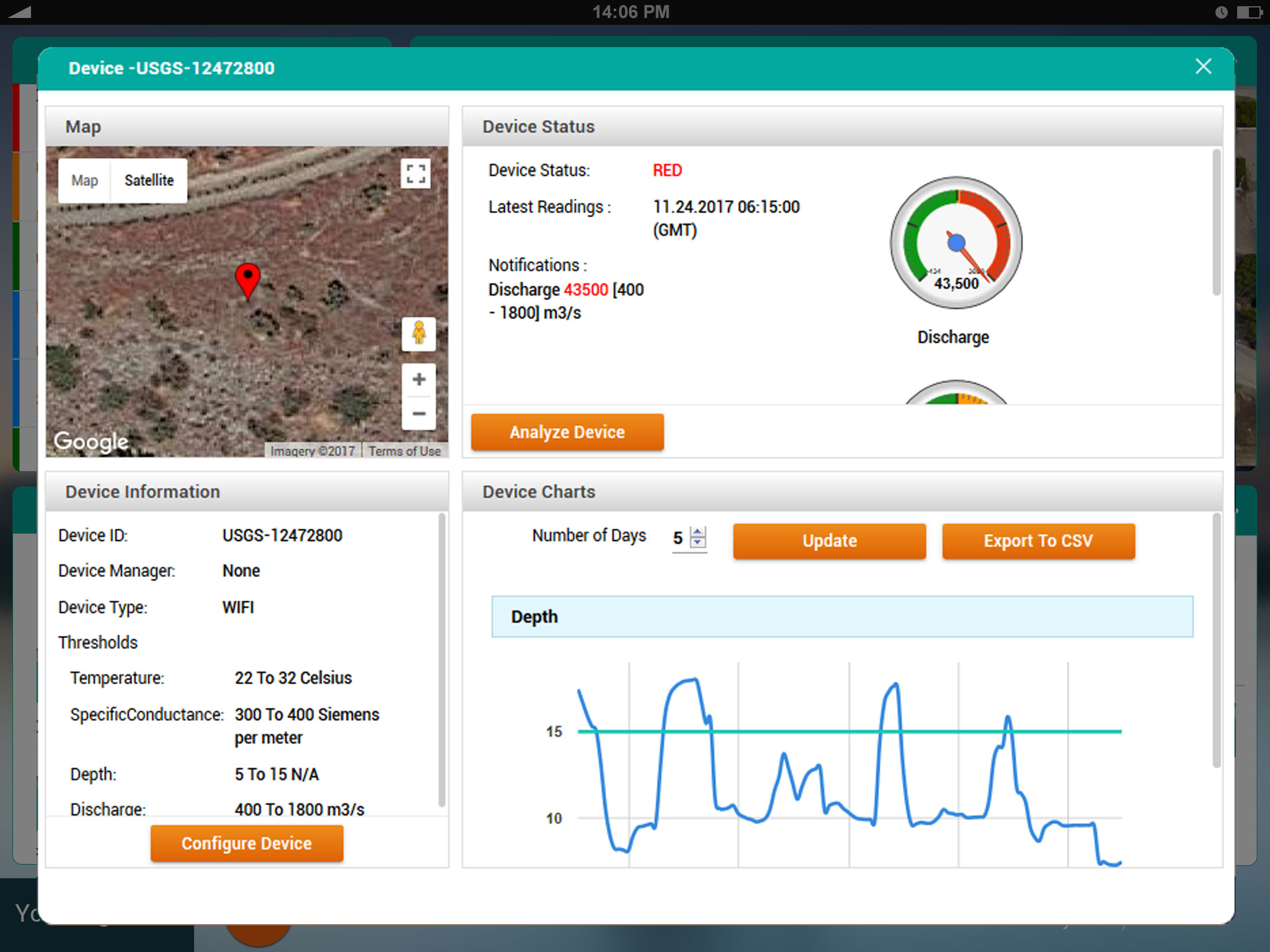
Task: Switch map to Map view
Action: pos(85,180)
